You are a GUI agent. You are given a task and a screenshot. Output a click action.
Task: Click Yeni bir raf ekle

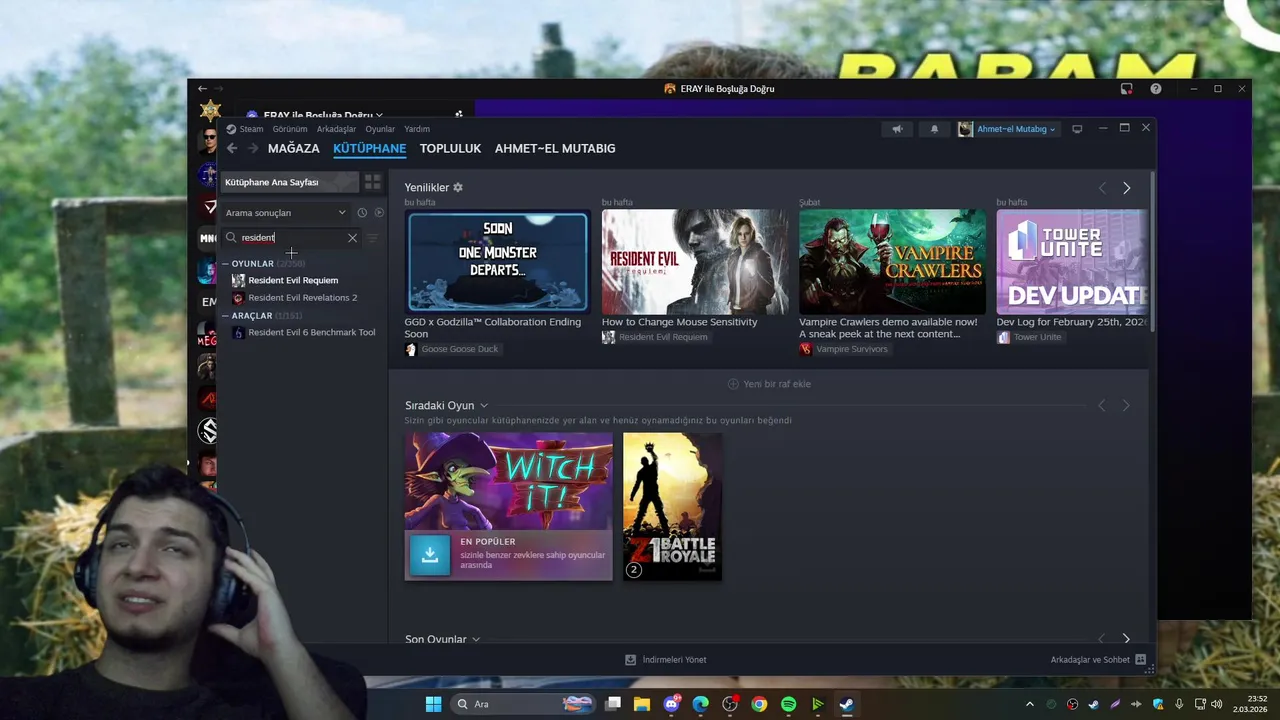(769, 384)
